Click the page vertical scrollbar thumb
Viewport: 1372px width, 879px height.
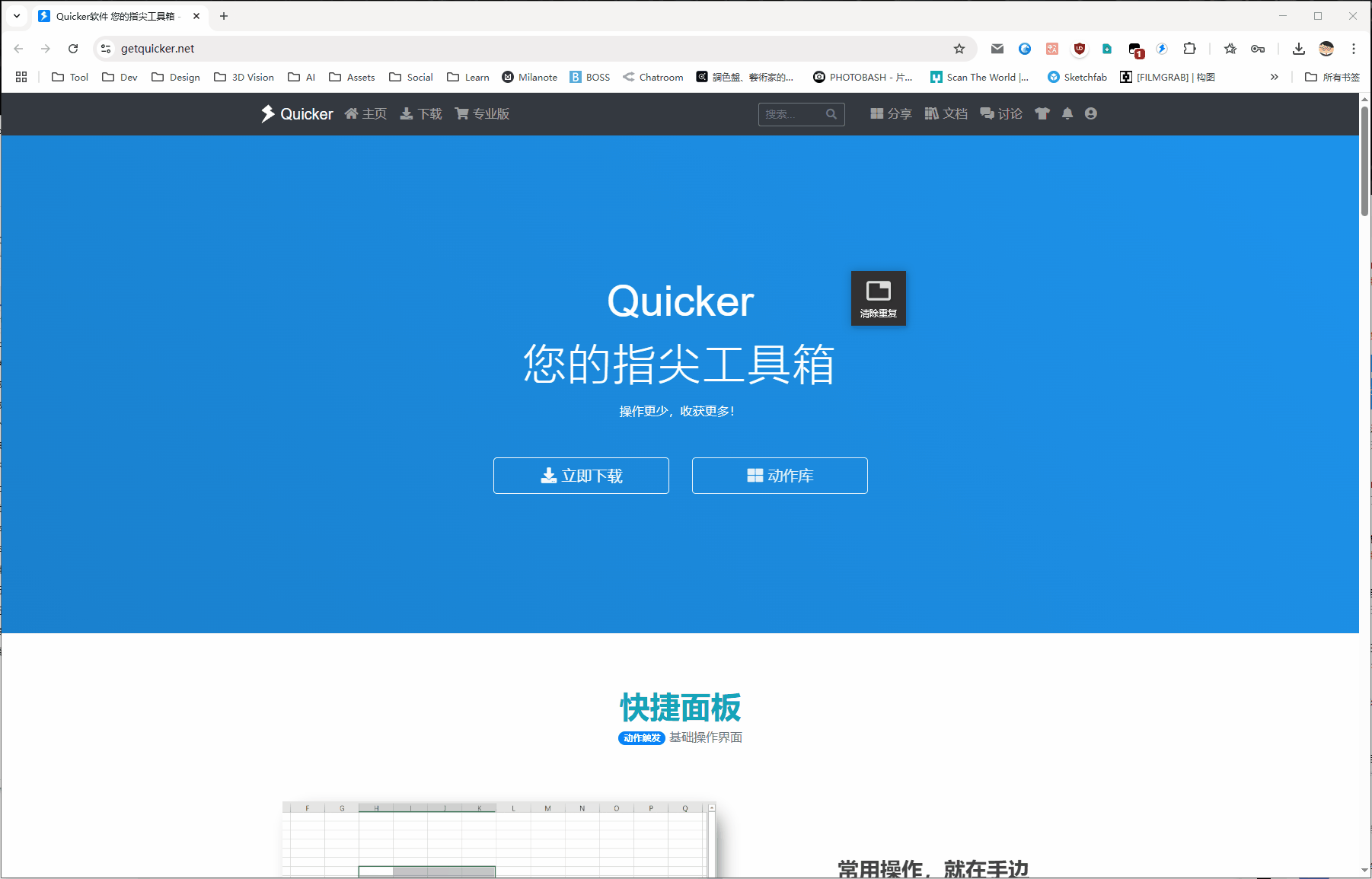point(1365,161)
